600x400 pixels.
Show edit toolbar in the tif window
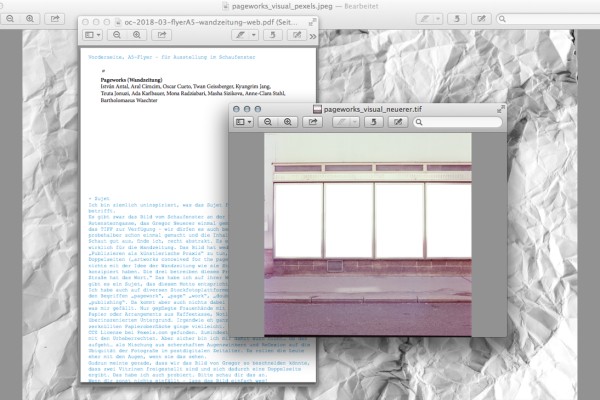pos(398,122)
